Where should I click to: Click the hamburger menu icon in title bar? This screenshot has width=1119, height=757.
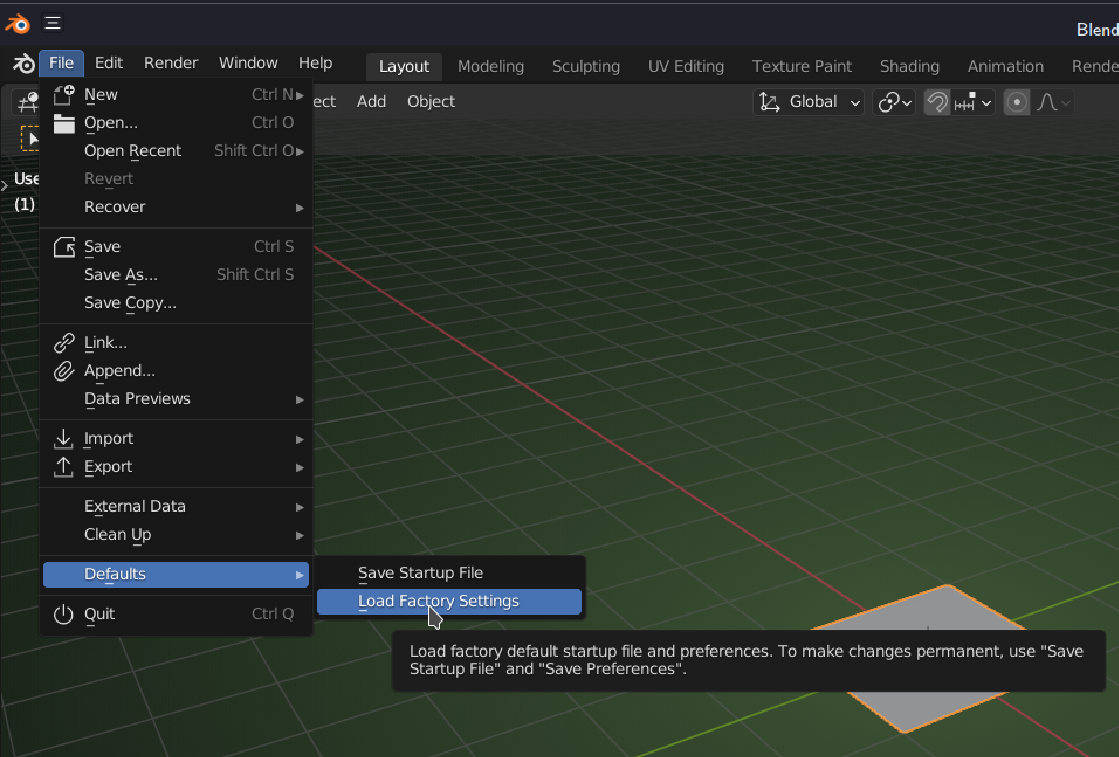(53, 23)
